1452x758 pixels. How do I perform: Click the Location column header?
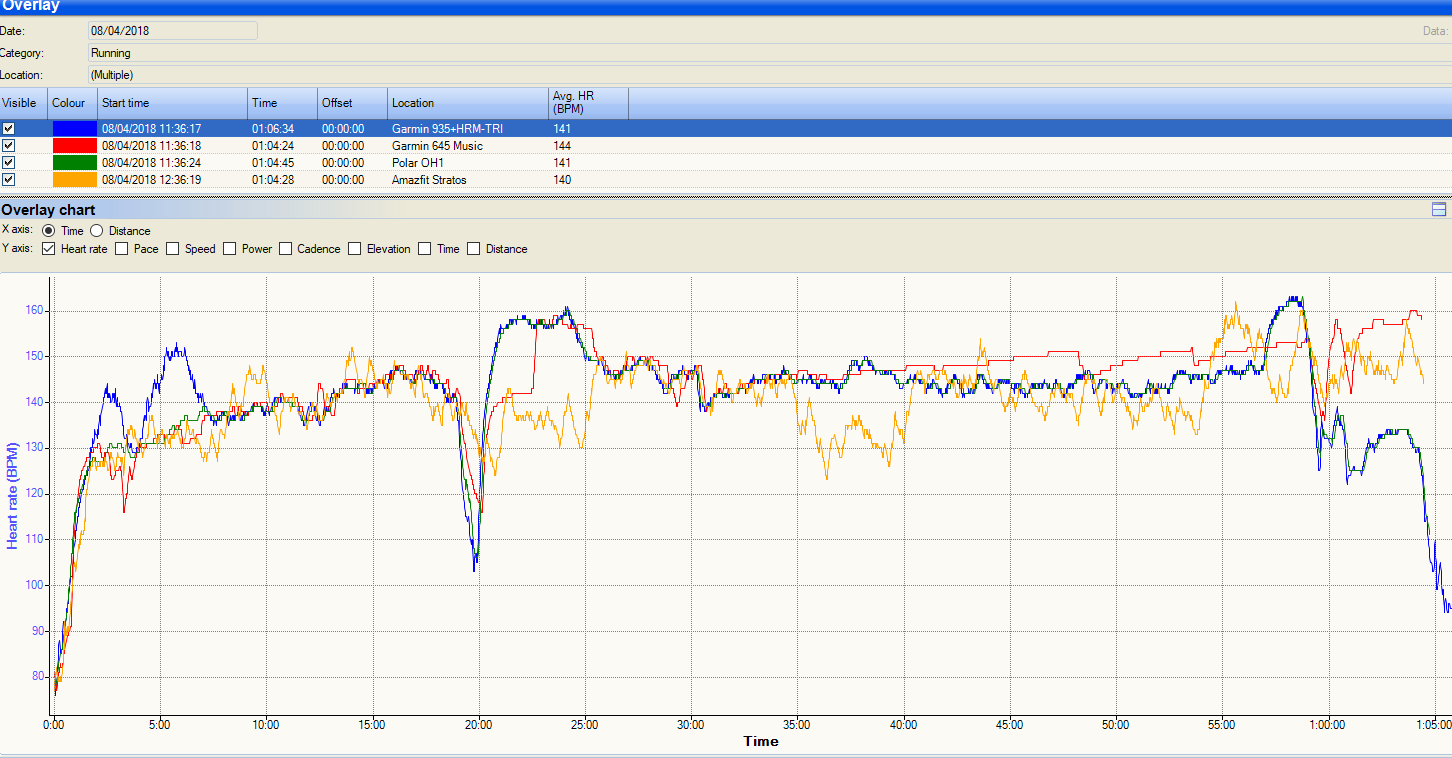click(x=467, y=103)
